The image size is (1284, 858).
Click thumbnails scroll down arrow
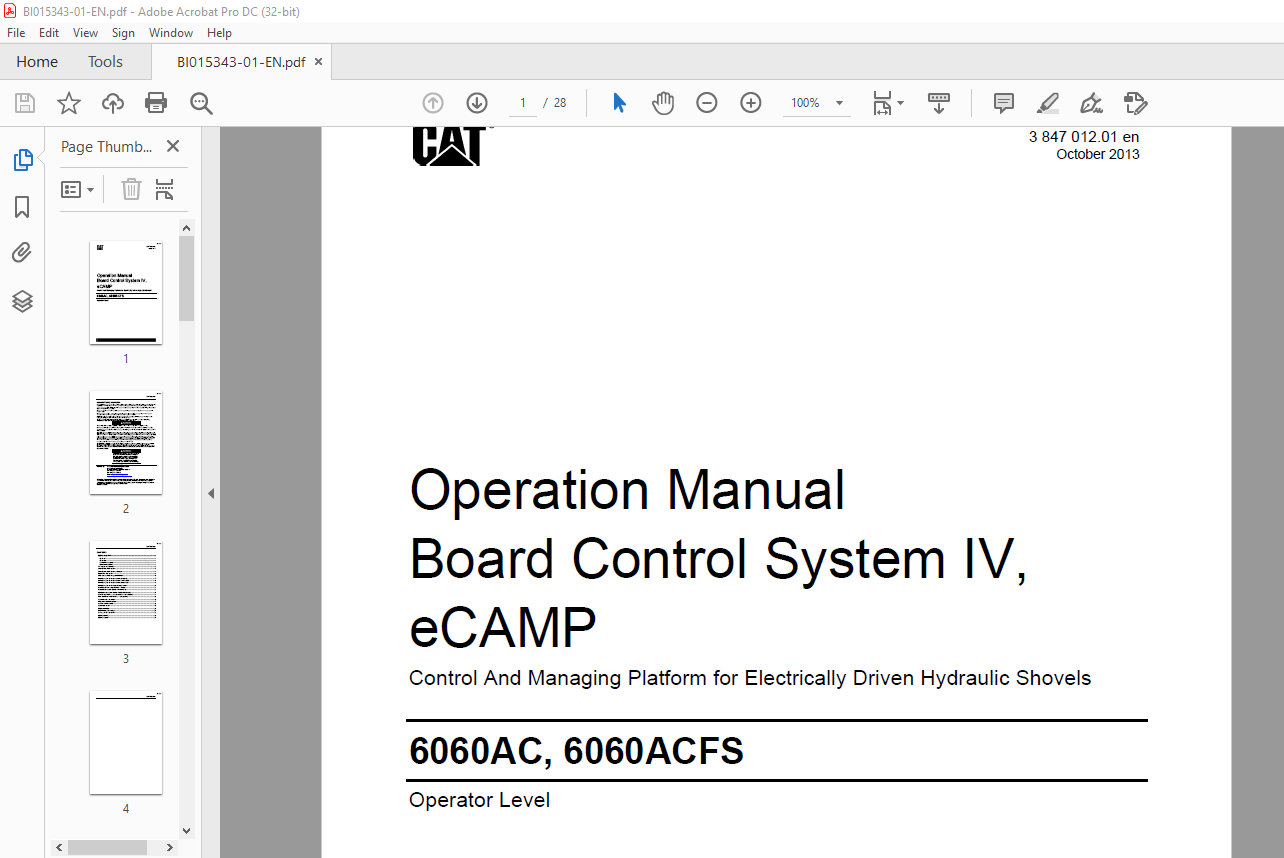(x=187, y=830)
